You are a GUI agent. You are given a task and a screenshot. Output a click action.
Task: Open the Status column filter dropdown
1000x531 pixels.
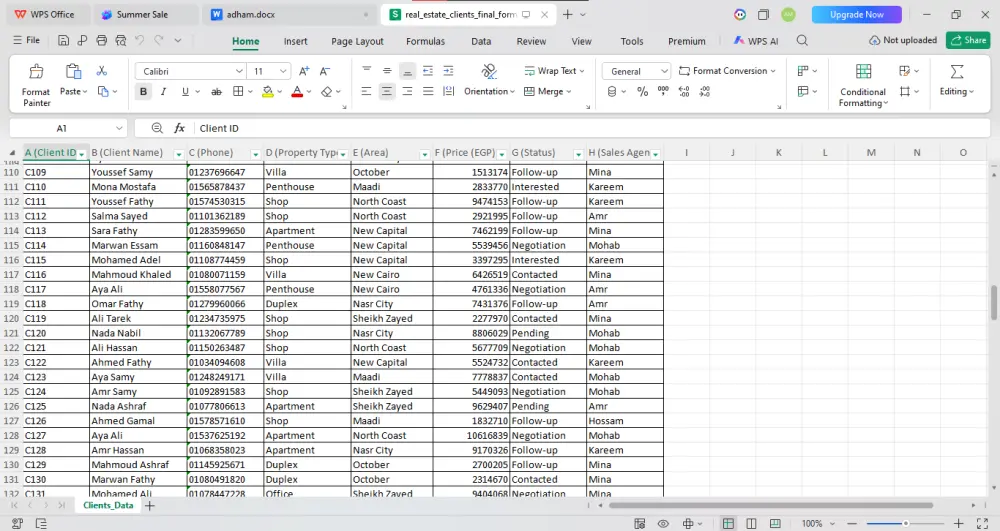tap(578, 154)
